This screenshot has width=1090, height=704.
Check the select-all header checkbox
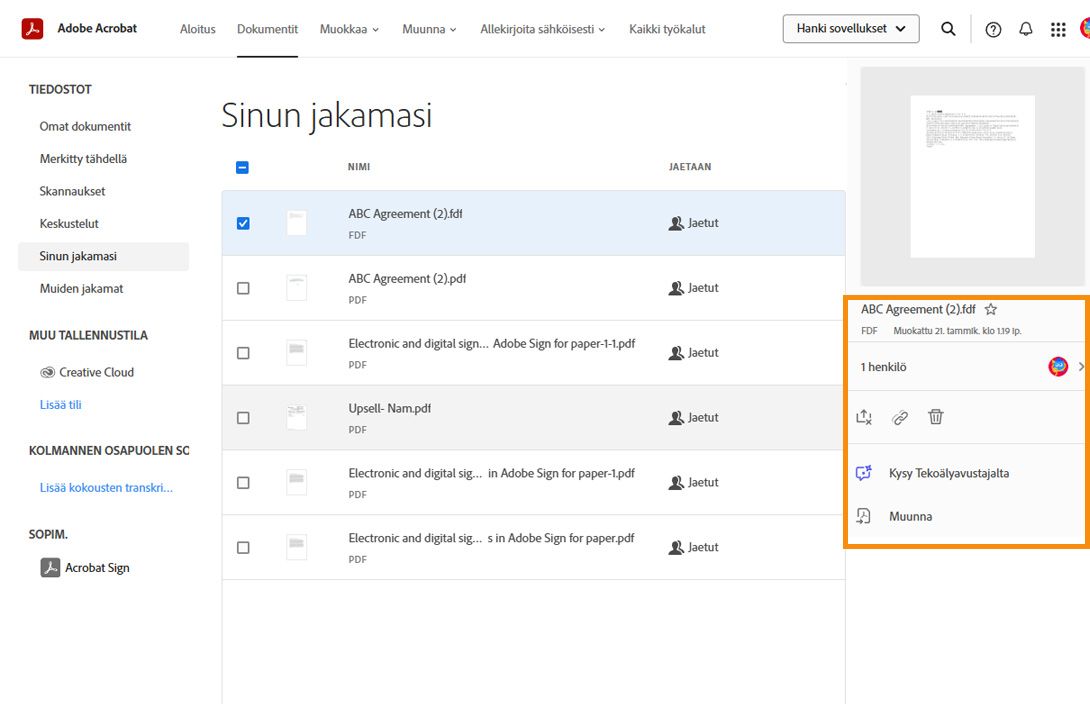242,167
